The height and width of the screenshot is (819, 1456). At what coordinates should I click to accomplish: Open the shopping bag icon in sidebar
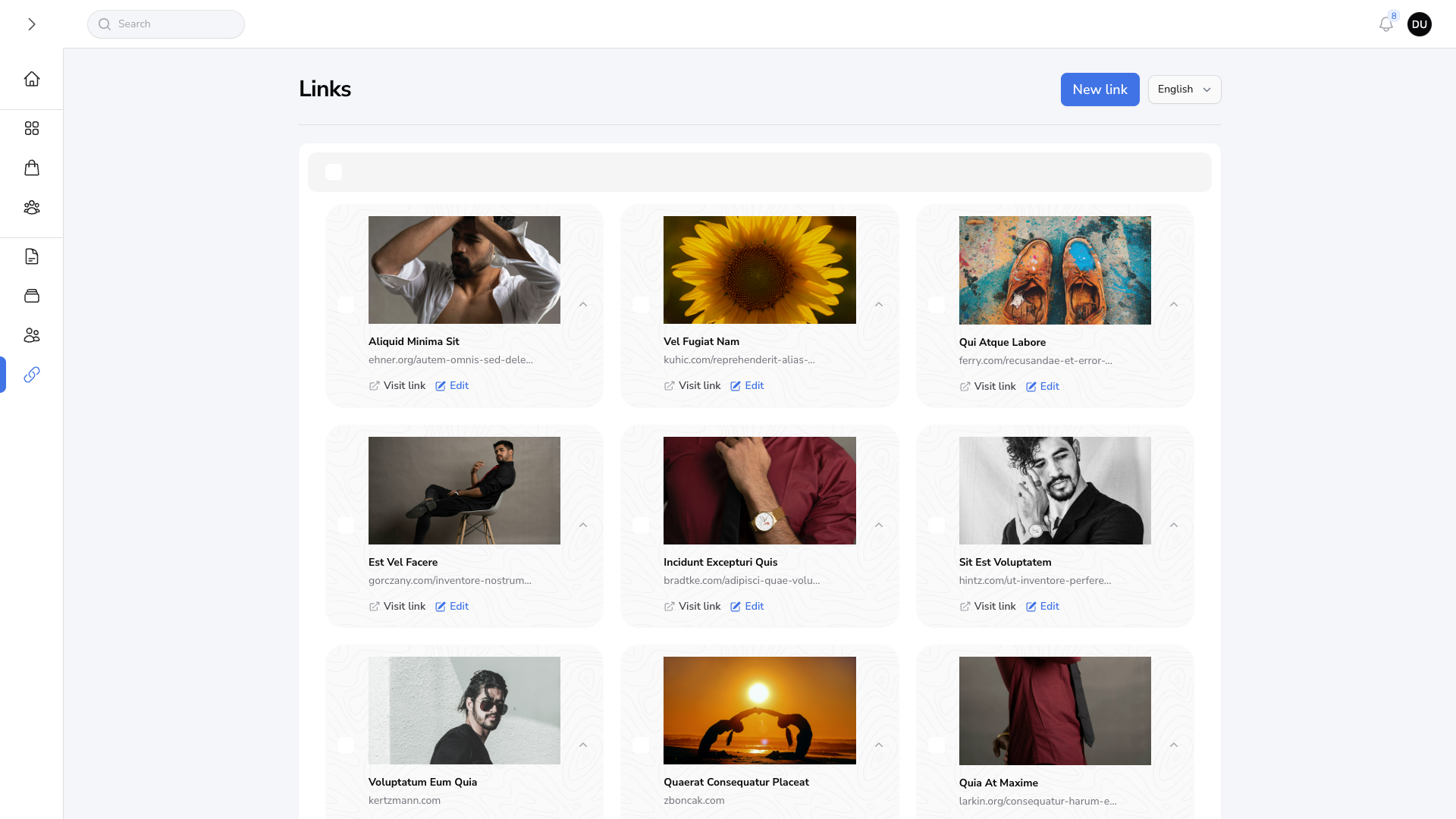(x=32, y=168)
